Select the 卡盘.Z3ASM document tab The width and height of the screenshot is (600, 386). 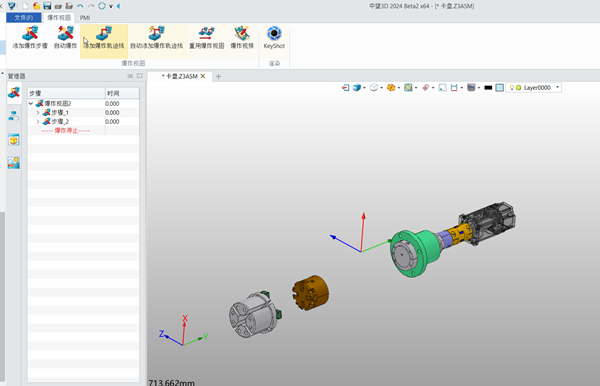tap(179, 76)
